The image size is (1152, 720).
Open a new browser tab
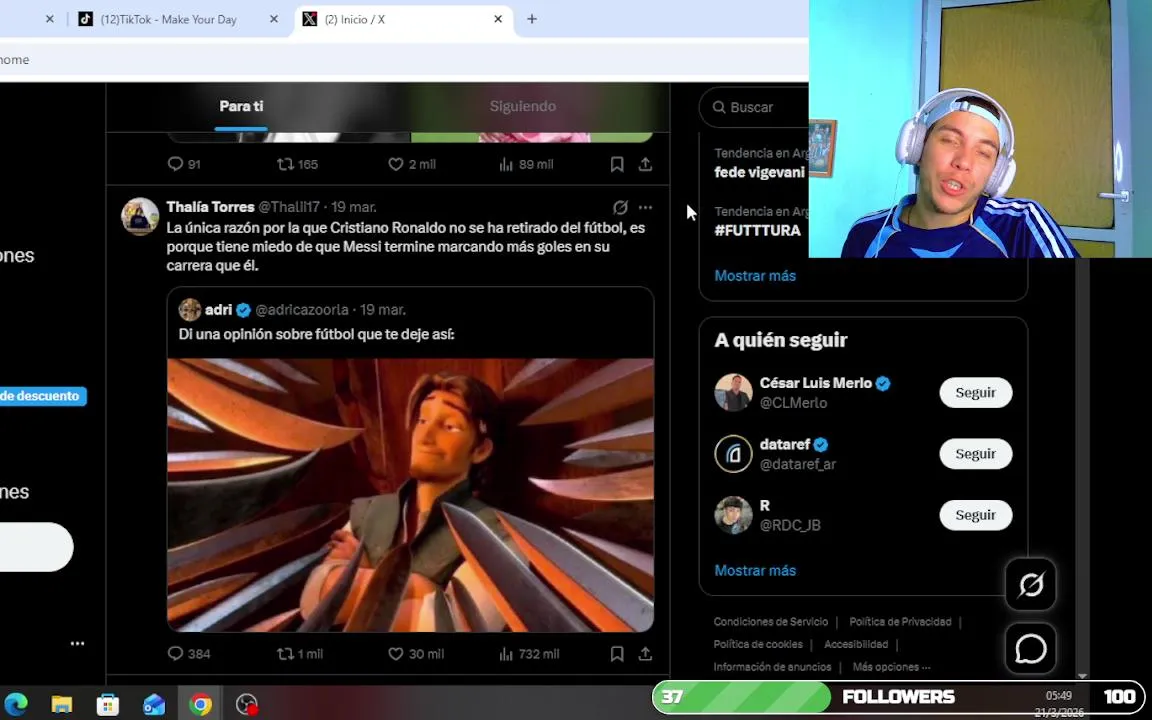[532, 19]
